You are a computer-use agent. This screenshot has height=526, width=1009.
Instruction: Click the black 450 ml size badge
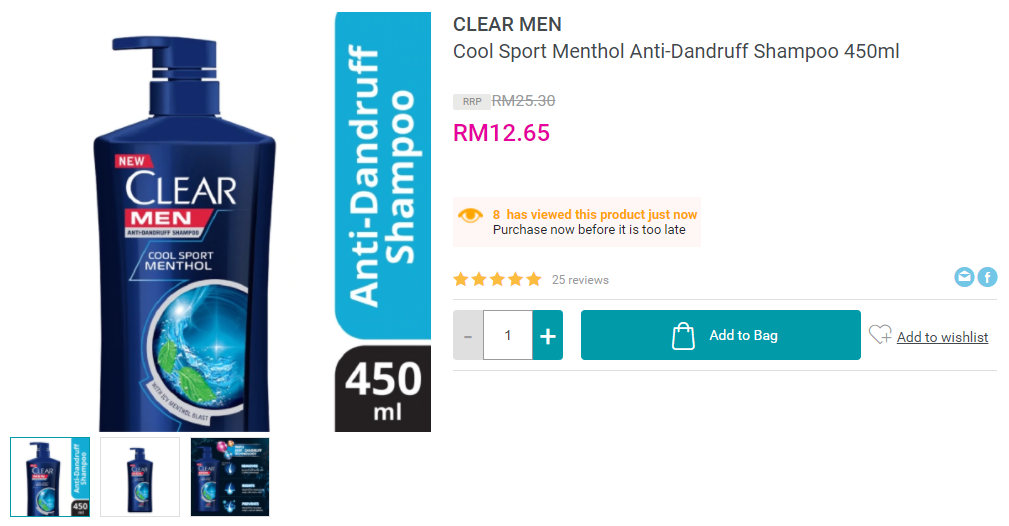(383, 389)
